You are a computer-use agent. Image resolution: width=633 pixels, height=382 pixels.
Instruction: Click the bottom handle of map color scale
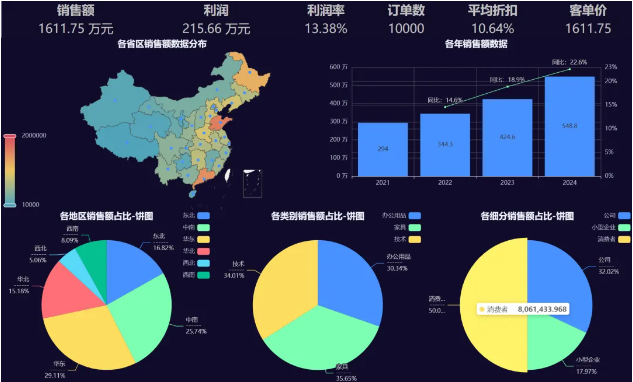click(x=10, y=205)
